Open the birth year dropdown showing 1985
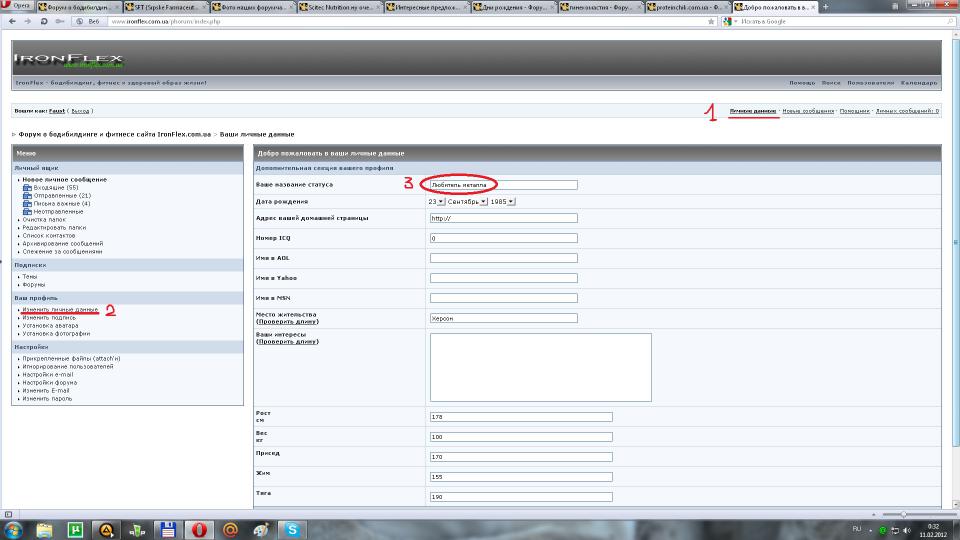Viewport: 960px width, 540px height. pyautogui.click(x=502, y=201)
